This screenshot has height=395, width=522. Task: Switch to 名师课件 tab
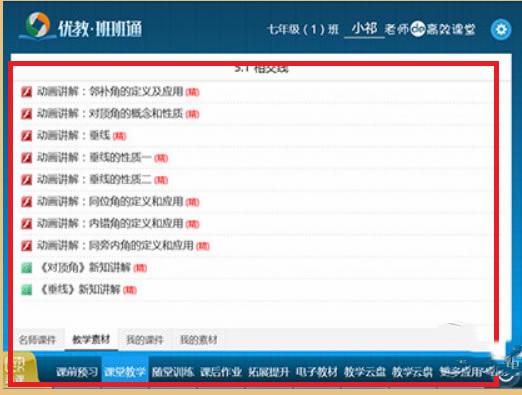coord(38,340)
